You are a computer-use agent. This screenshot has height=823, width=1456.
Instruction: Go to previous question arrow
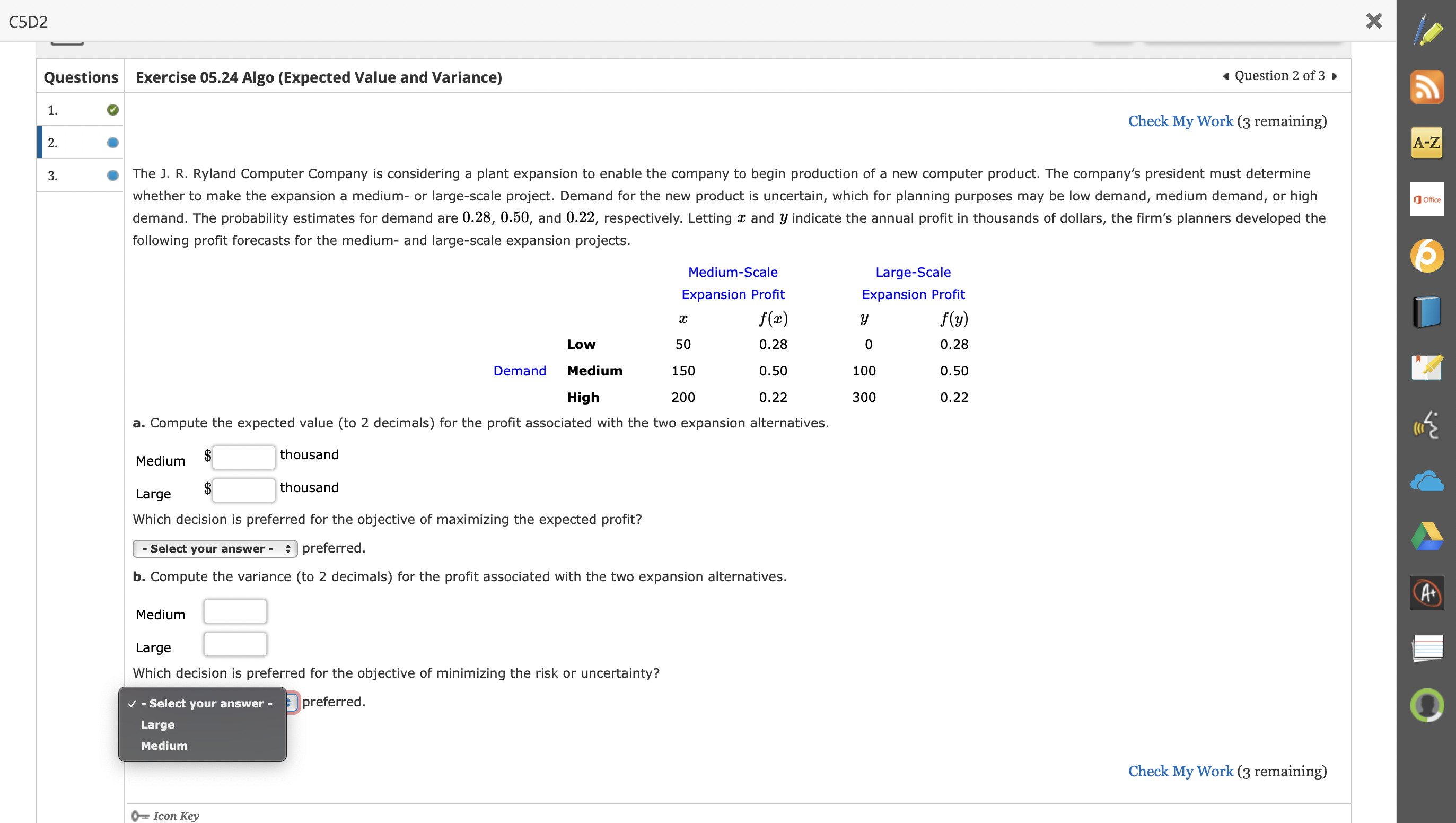(1225, 76)
